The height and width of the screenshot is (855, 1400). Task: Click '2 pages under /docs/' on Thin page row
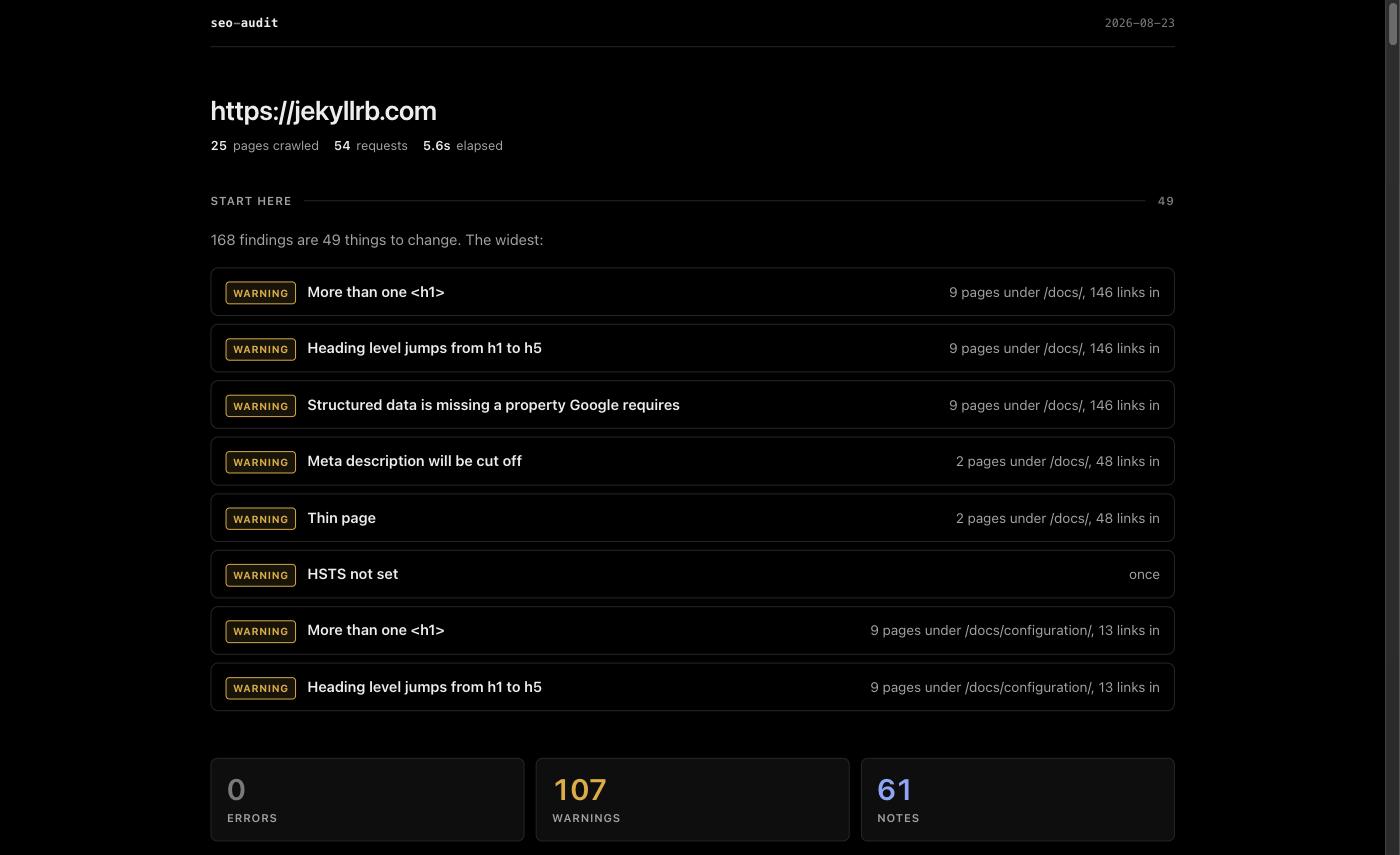1057,518
